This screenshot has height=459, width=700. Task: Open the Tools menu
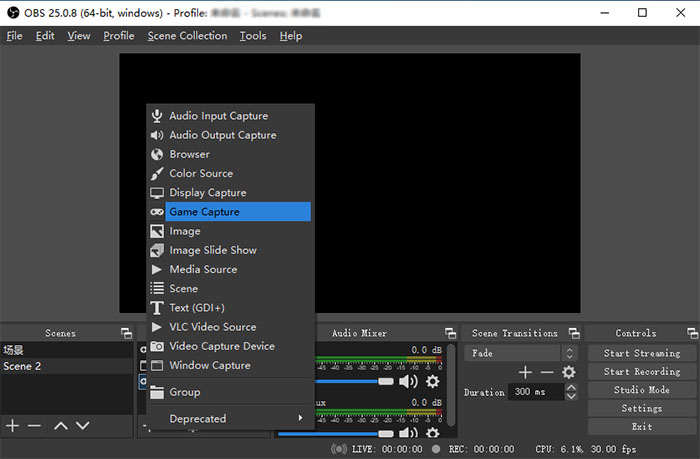(x=253, y=36)
